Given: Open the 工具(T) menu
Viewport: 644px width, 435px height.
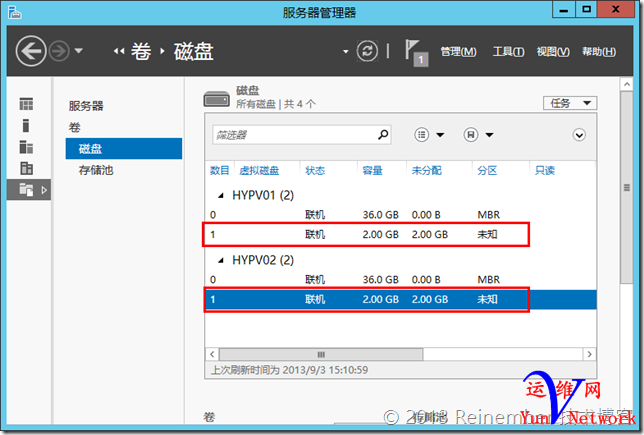Looking at the screenshot, I should [x=508, y=52].
